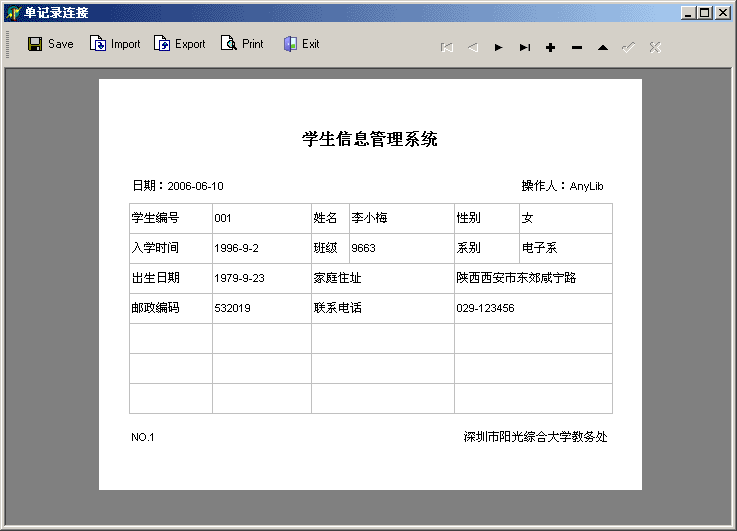Click the Exit button label
Screen dimensions: 737x531
tap(311, 44)
